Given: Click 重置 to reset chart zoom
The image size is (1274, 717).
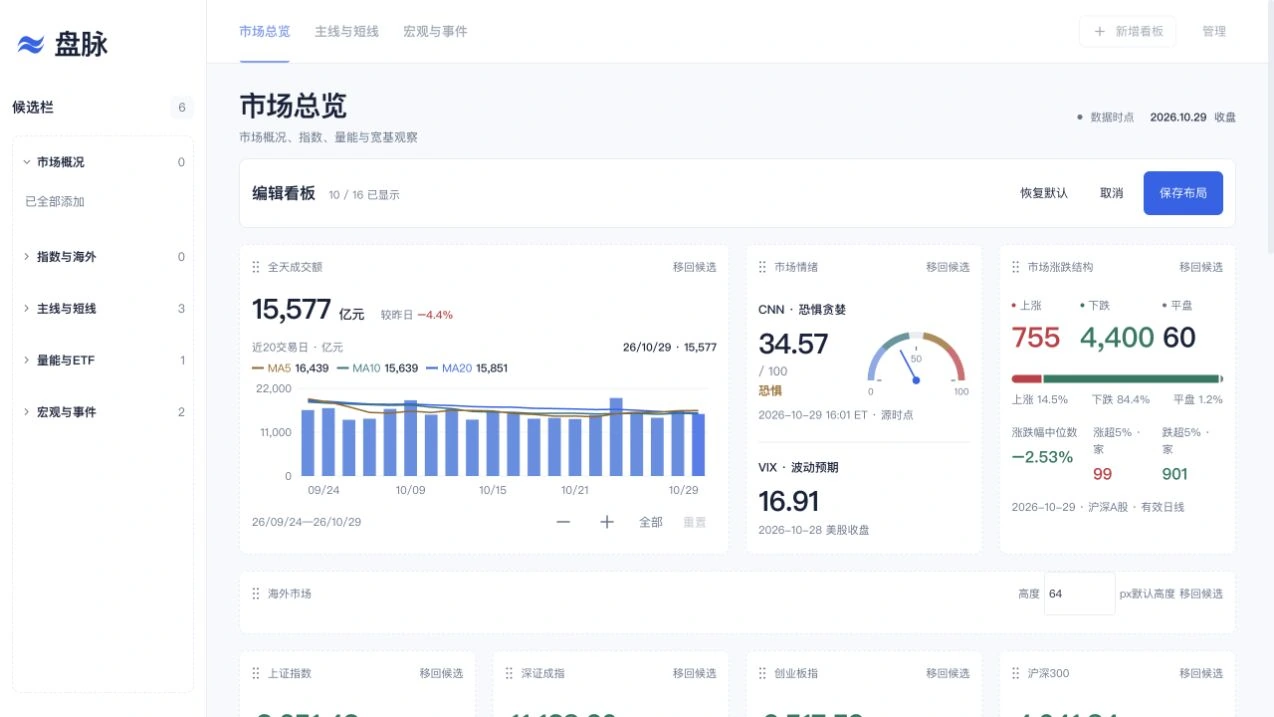Looking at the screenshot, I should 694,522.
